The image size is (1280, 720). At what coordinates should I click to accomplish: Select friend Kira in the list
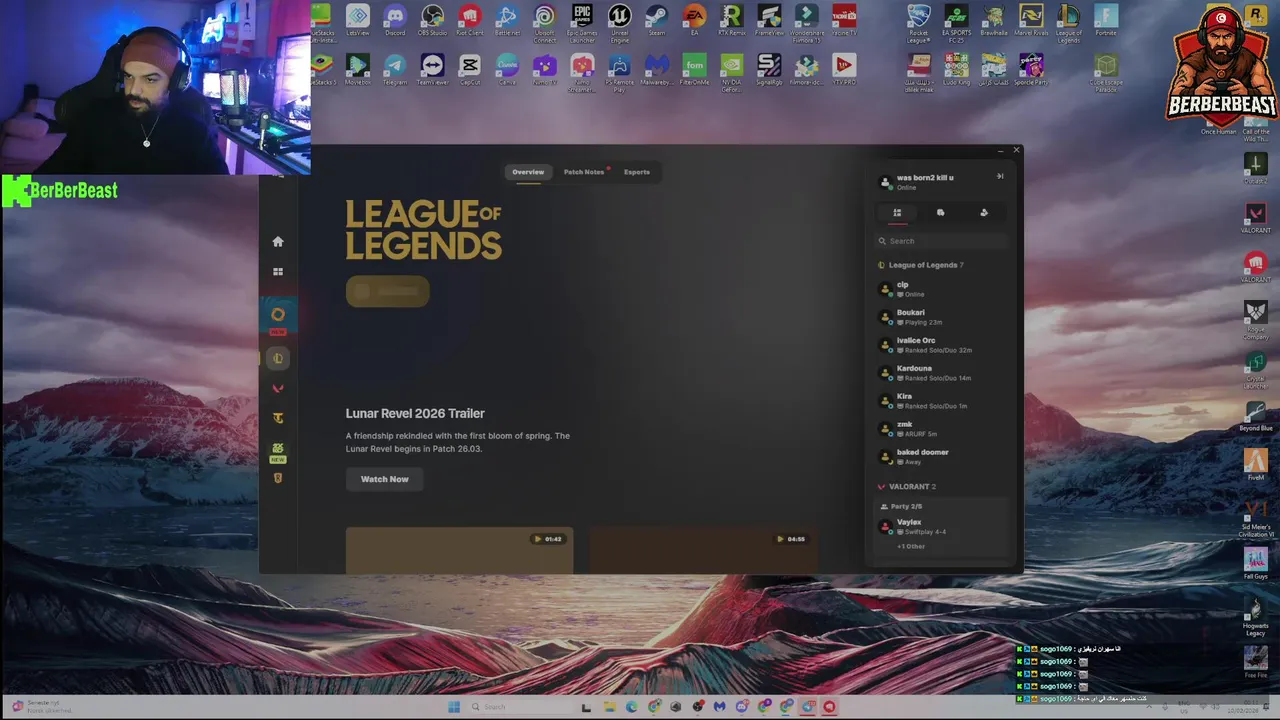pos(942,401)
